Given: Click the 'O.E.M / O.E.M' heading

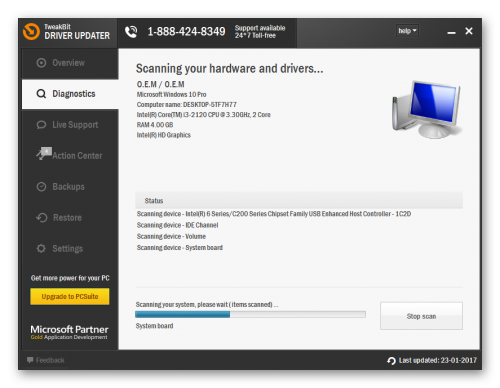Looking at the screenshot, I should pos(160,84).
